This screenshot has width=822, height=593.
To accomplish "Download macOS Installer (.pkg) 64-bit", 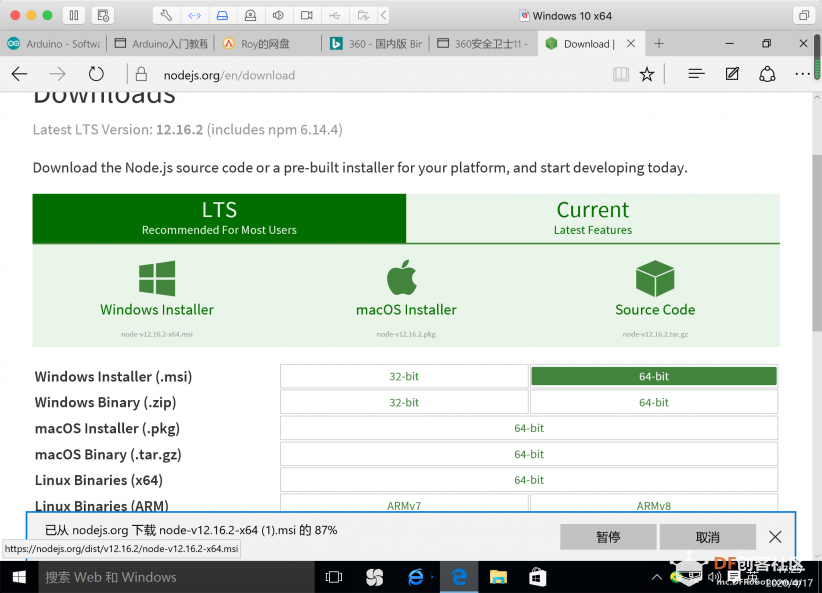I will (529, 428).
